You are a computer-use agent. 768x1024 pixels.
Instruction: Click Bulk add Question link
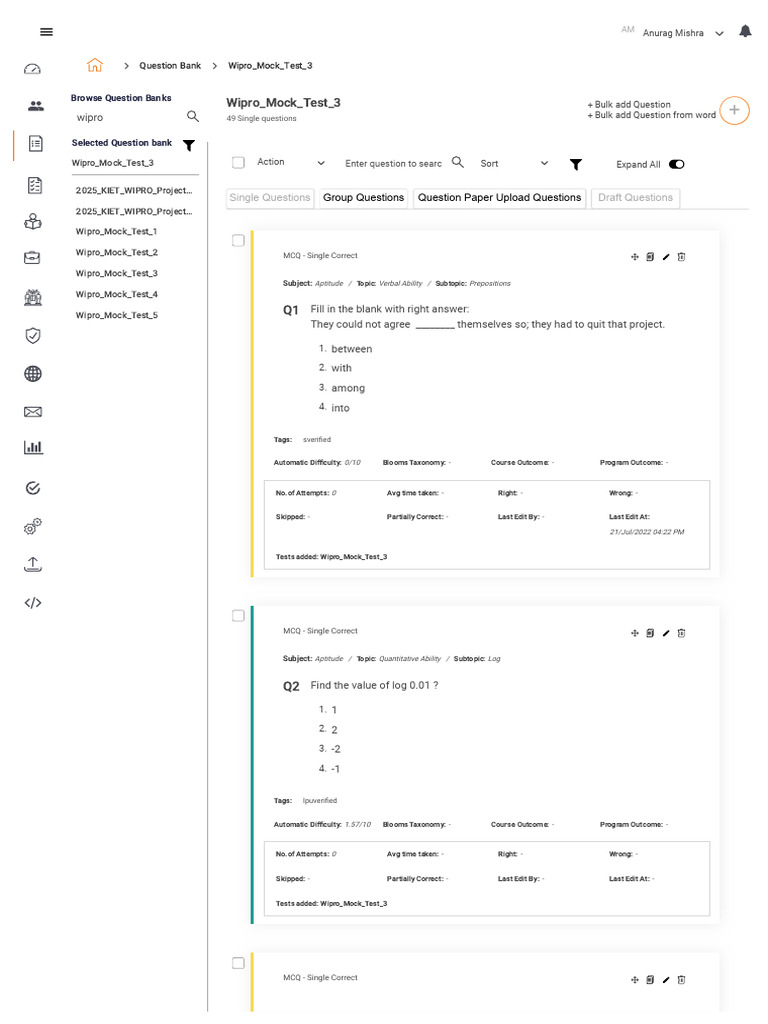[x=629, y=104]
